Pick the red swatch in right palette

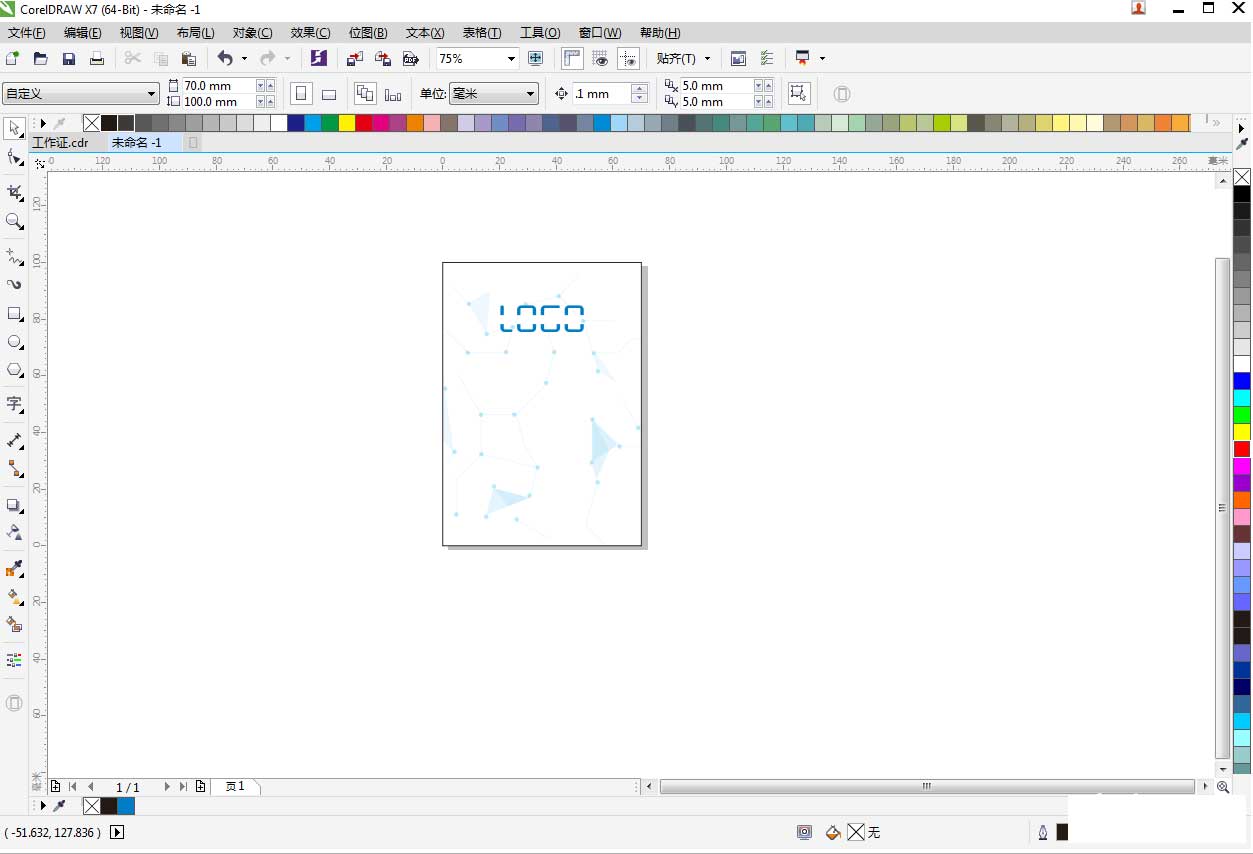click(x=1242, y=449)
